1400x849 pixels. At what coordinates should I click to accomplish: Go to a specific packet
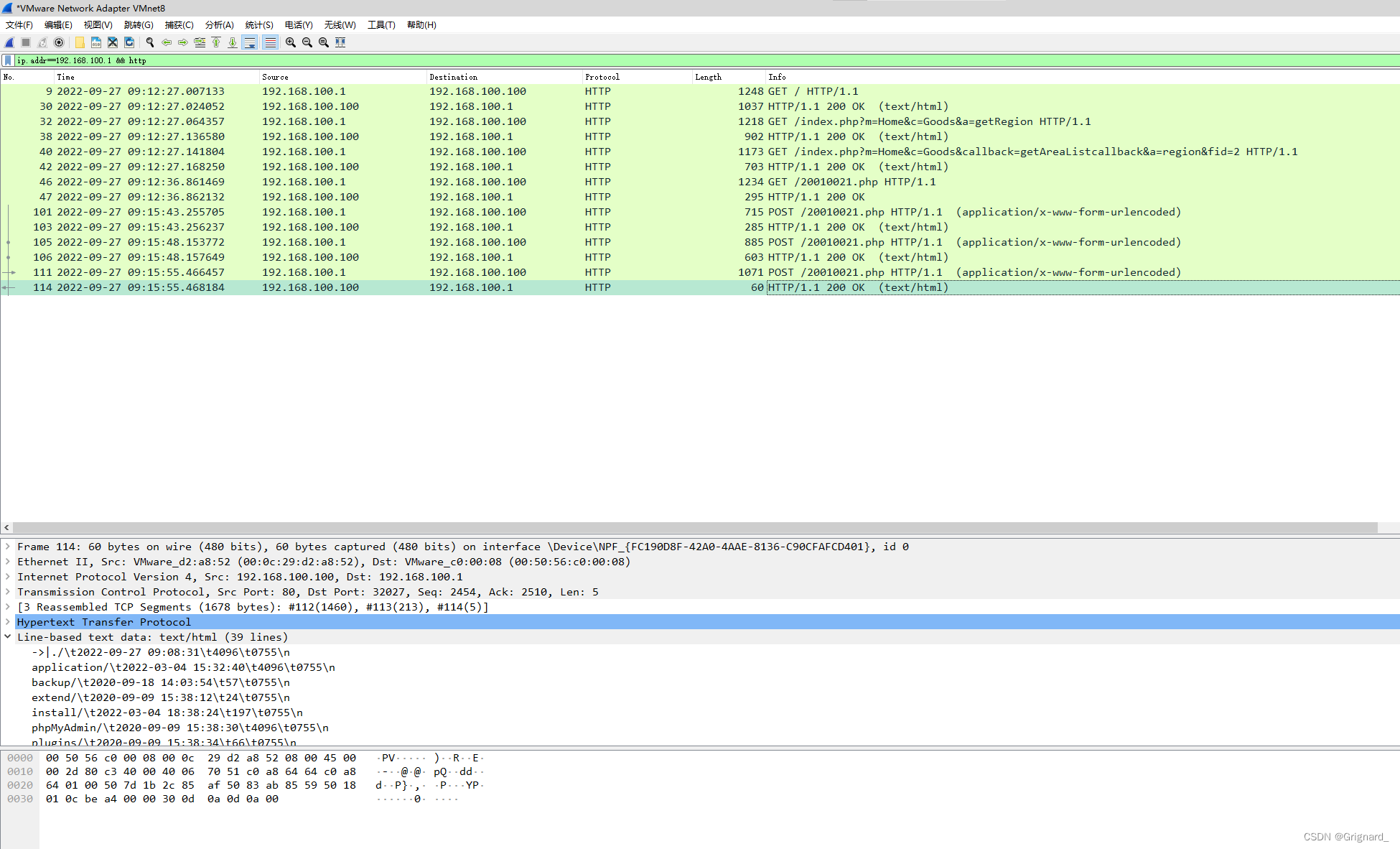coord(200,42)
